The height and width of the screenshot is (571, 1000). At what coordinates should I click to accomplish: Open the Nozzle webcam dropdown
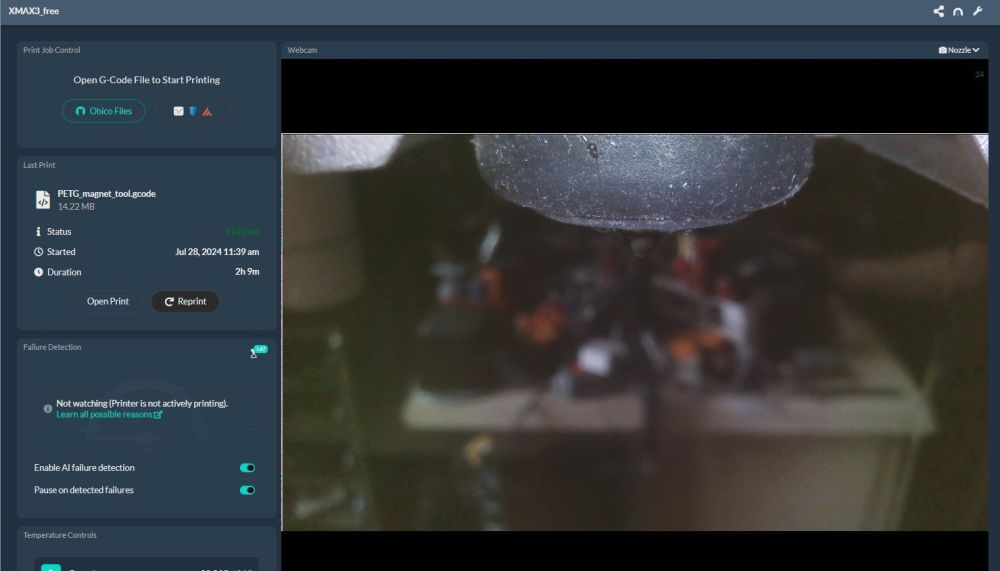click(959, 50)
